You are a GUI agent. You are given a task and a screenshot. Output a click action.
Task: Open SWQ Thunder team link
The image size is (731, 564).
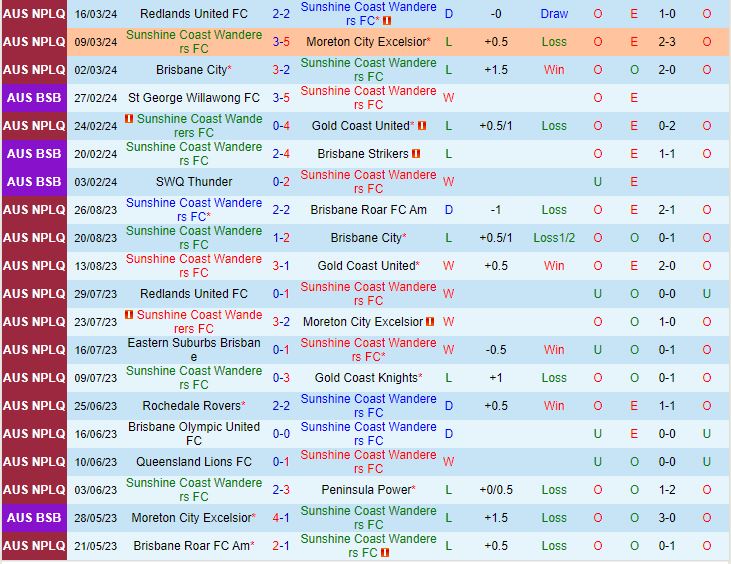point(193,182)
